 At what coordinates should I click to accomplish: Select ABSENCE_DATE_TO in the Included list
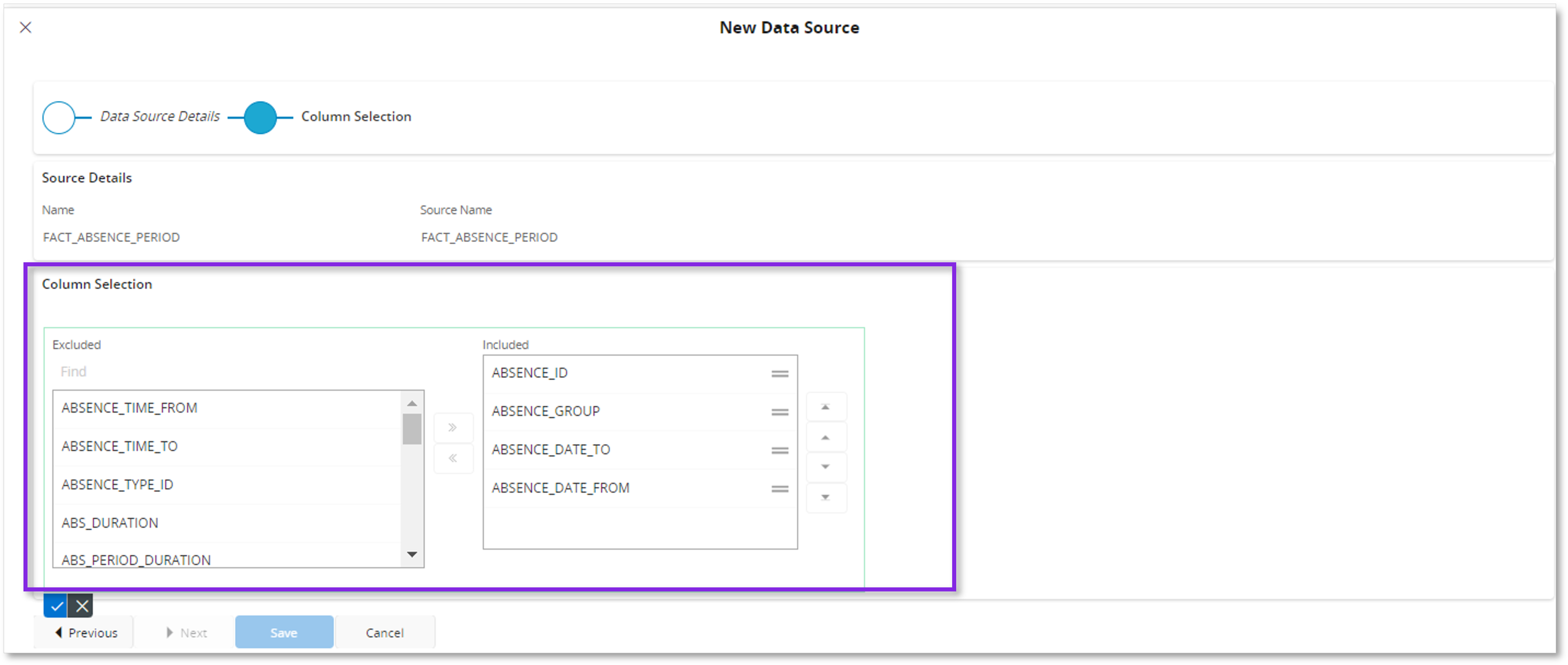(550, 450)
